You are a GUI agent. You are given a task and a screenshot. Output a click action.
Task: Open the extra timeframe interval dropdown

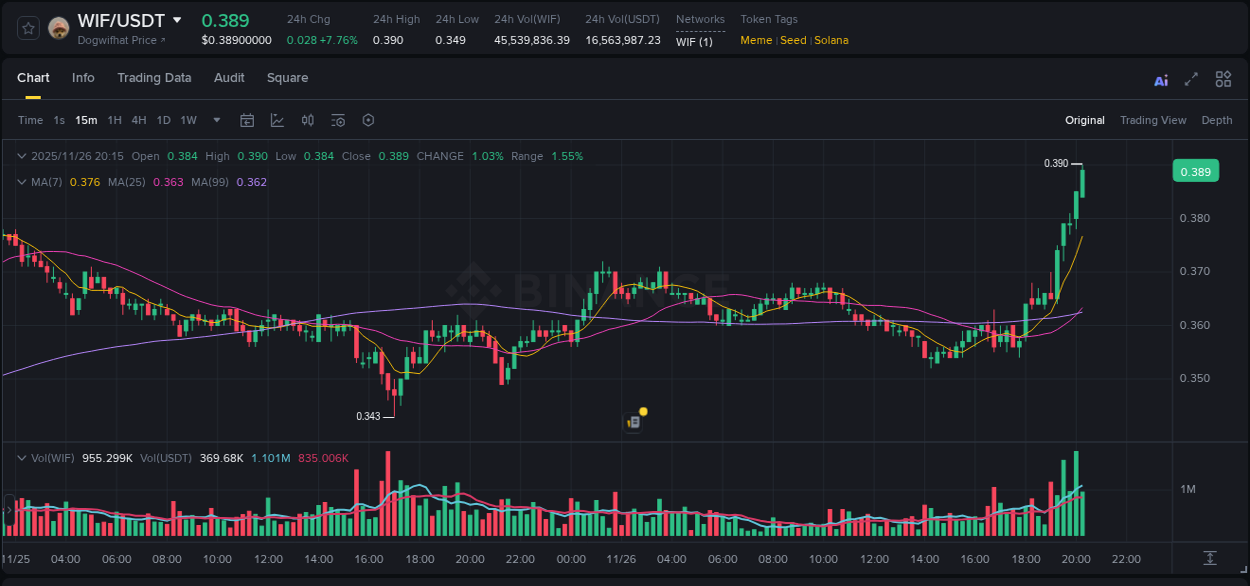pyautogui.click(x=216, y=120)
